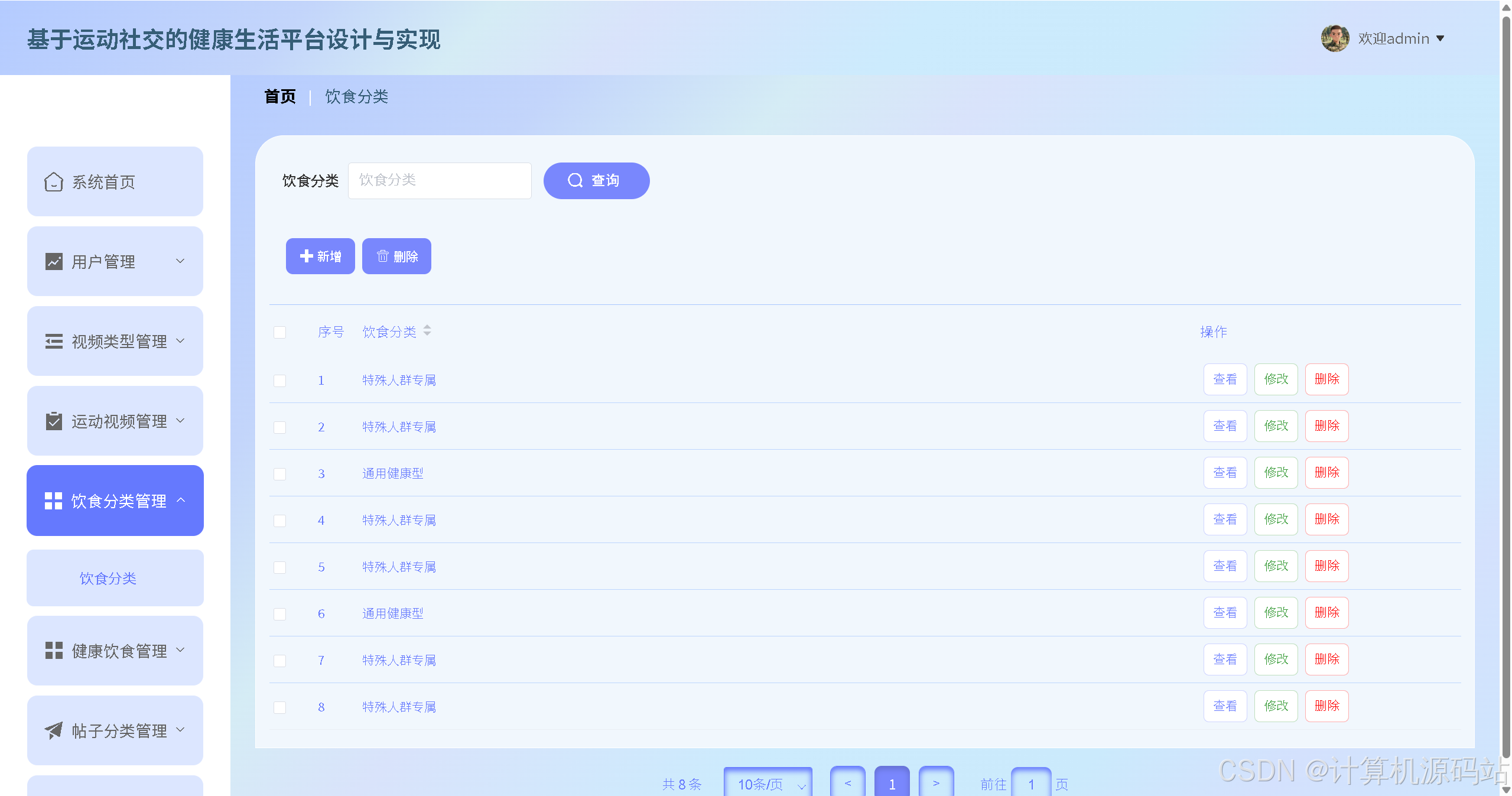Open the 10条/页 page size dropdown
The image size is (1512, 796).
point(768,782)
